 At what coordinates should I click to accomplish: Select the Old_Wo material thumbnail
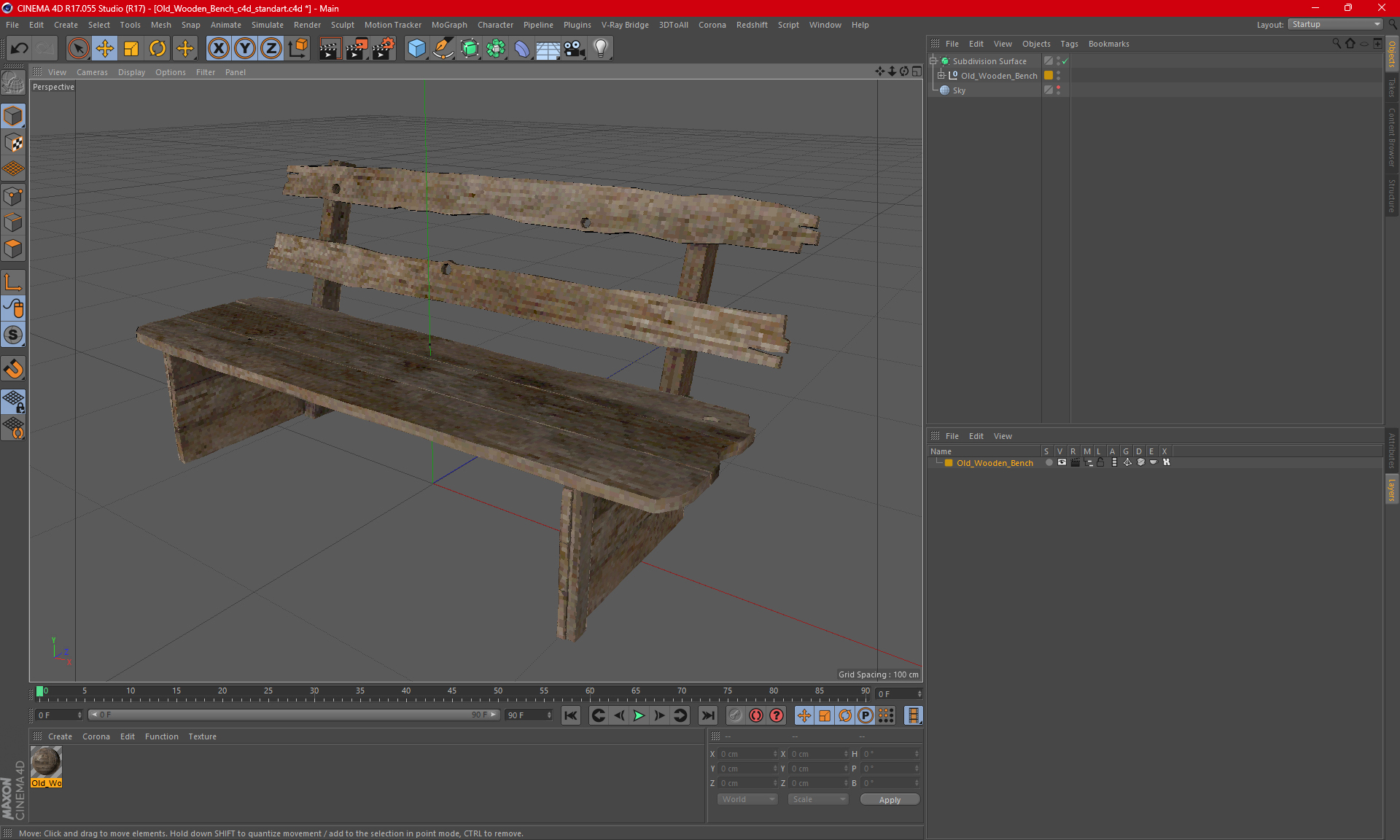(x=46, y=762)
